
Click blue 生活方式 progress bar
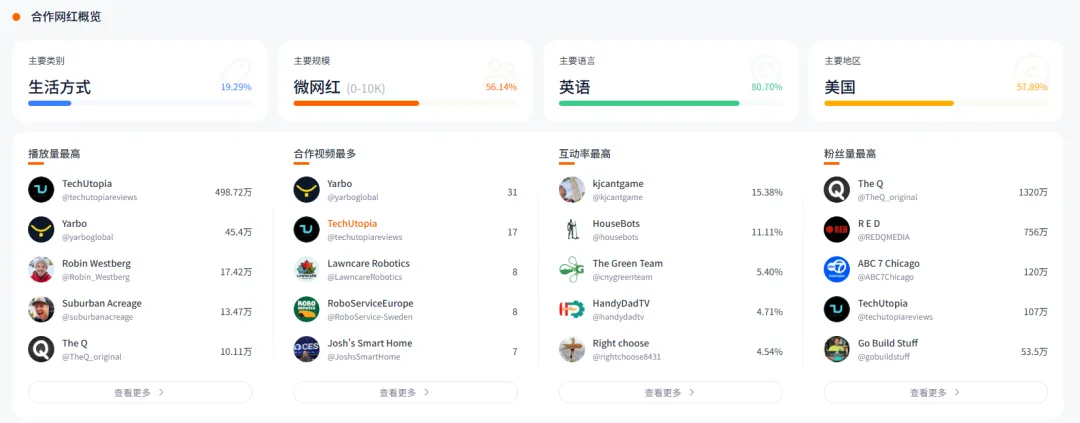click(x=50, y=103)
